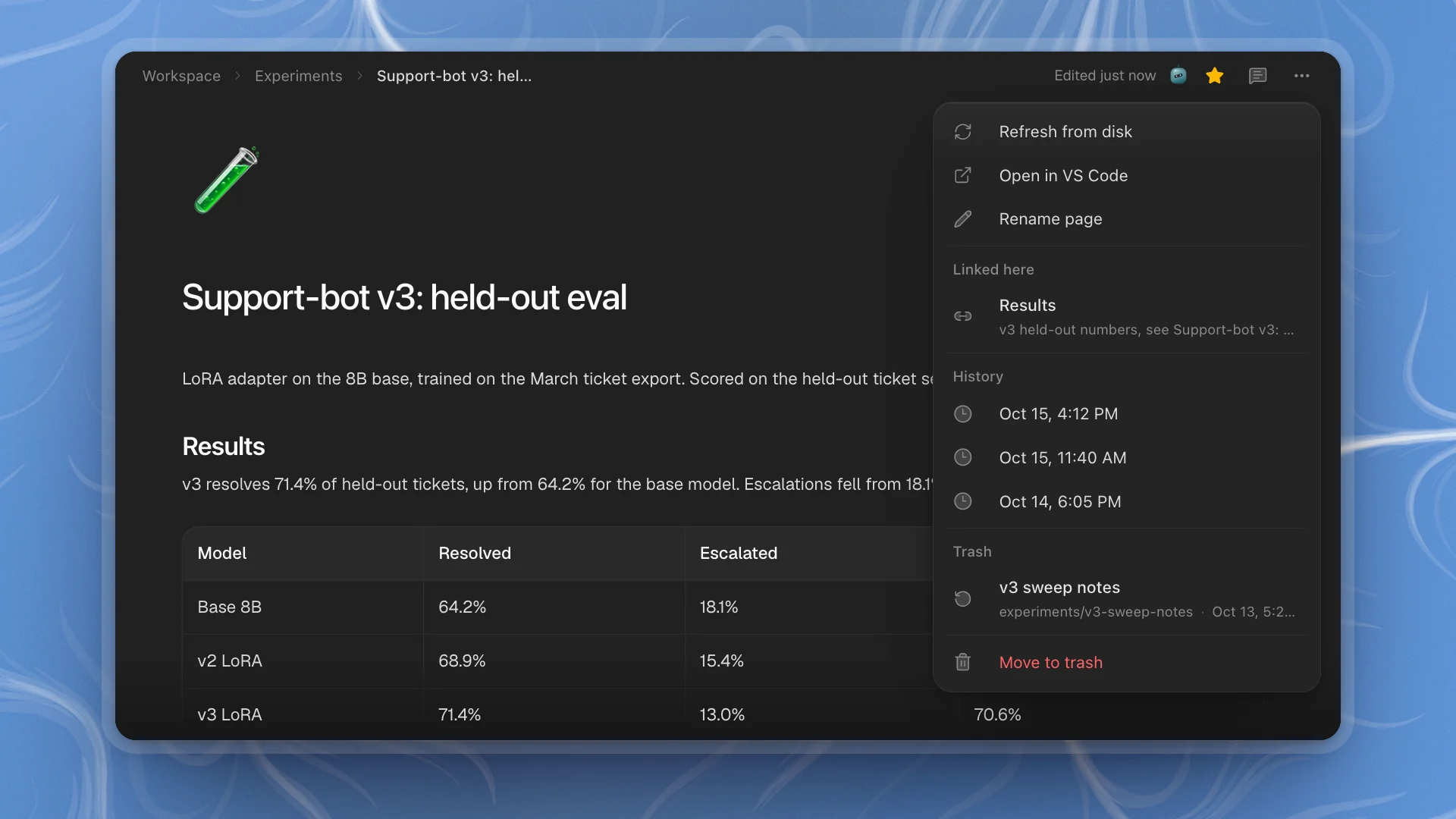Open history version Oct 14, 6:05 PM
Viewport: 1456px width, 819px height.
click(x=1126, y=501)
